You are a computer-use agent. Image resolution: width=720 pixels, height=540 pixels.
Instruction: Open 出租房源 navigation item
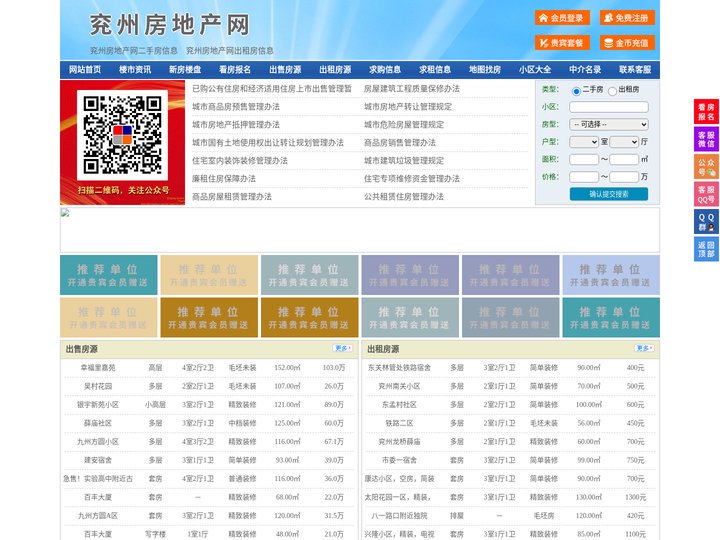(x=335, y=70)
